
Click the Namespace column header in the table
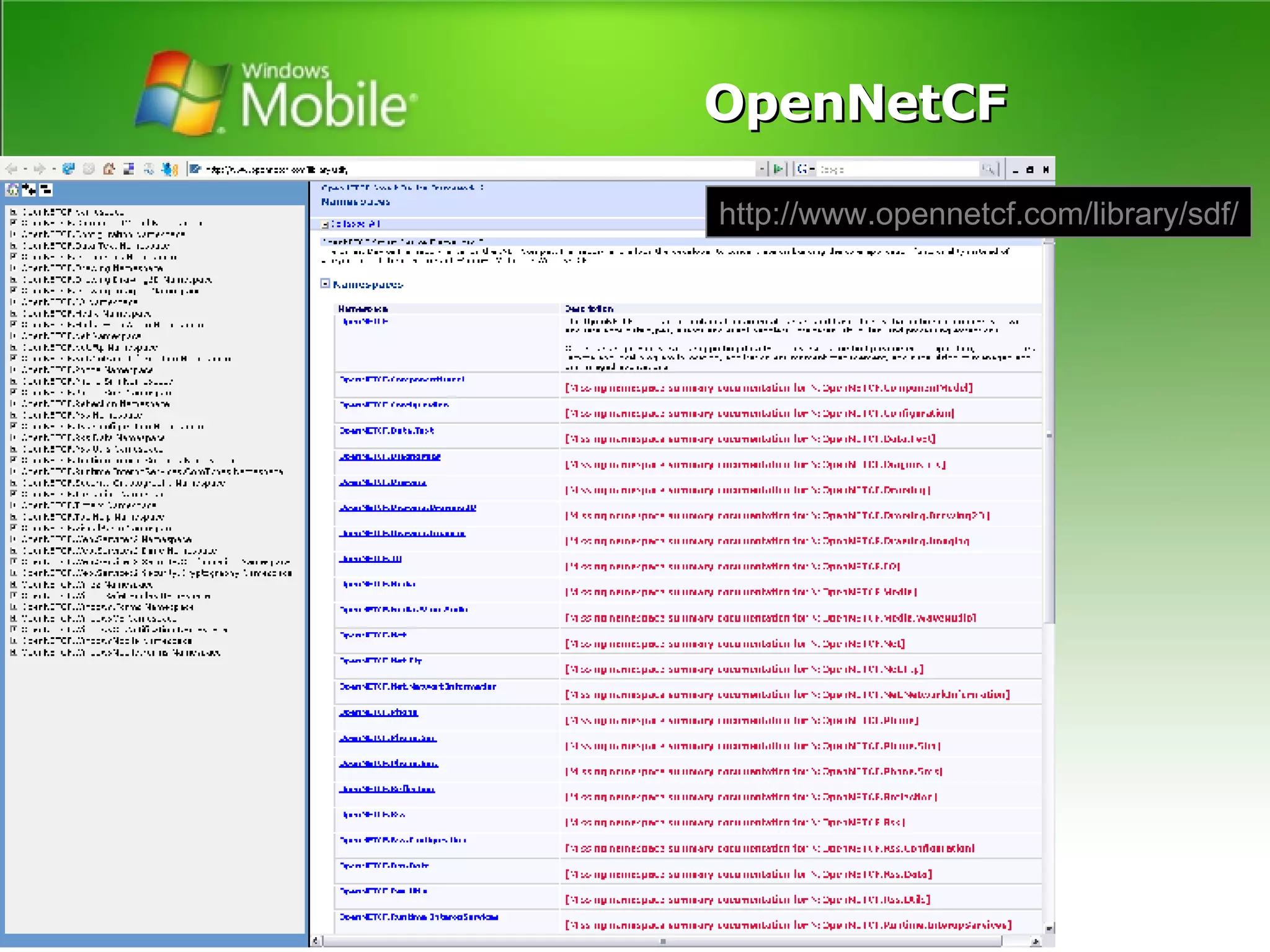point(363,309)
